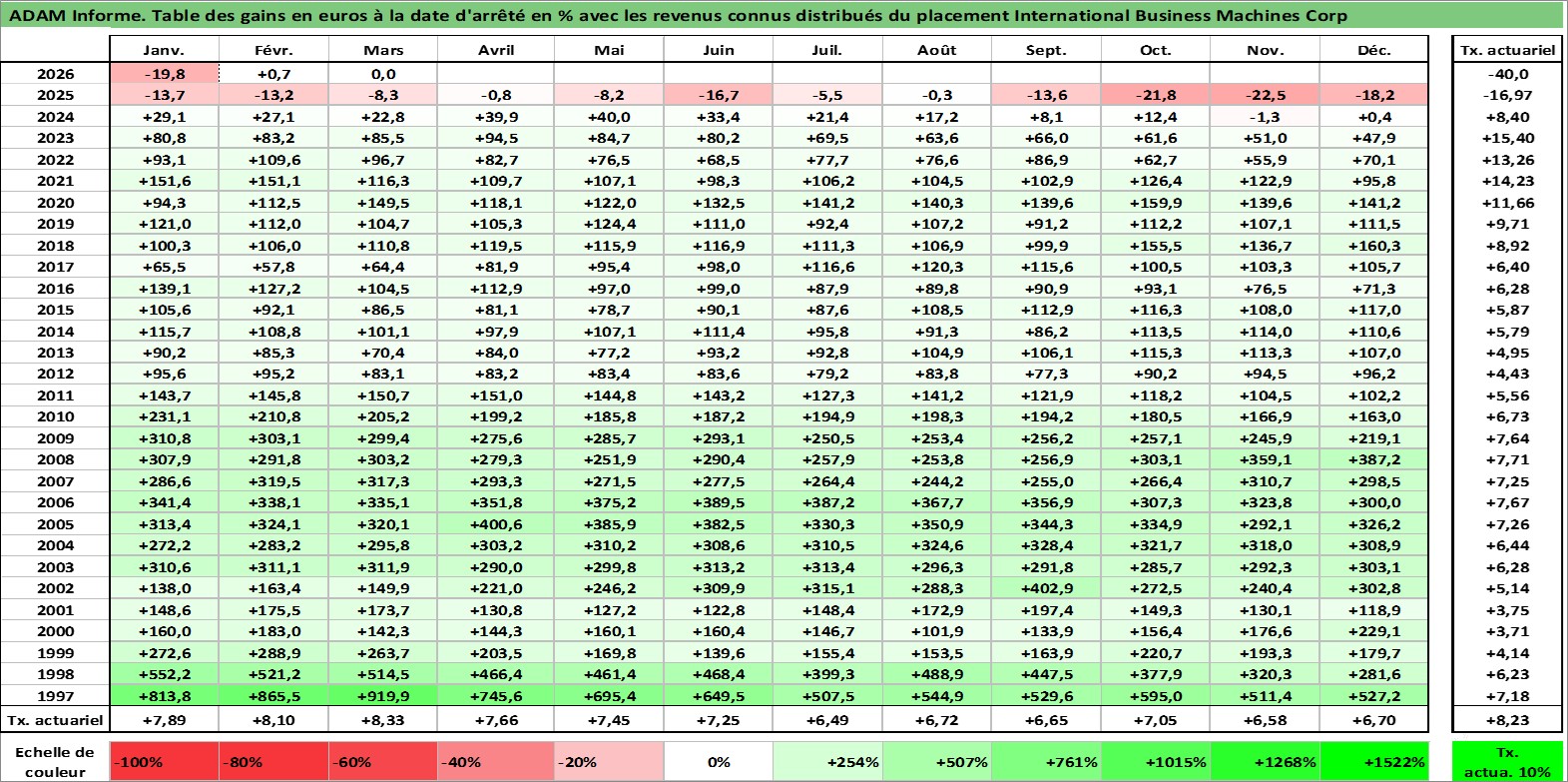Viewport: 1568px width, 782px height.
Task: Click the +79,2 cell in row 2012
Action: pos(826,374)
